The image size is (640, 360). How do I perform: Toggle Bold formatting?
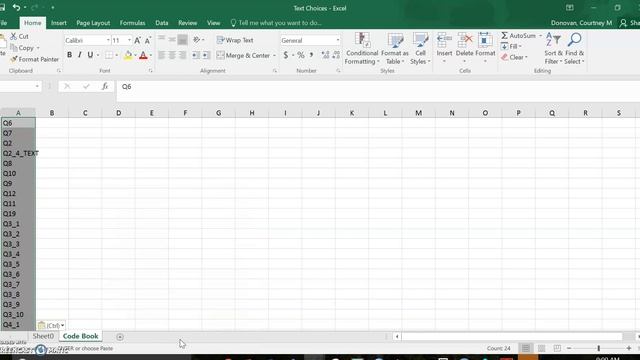coord(69,55)
